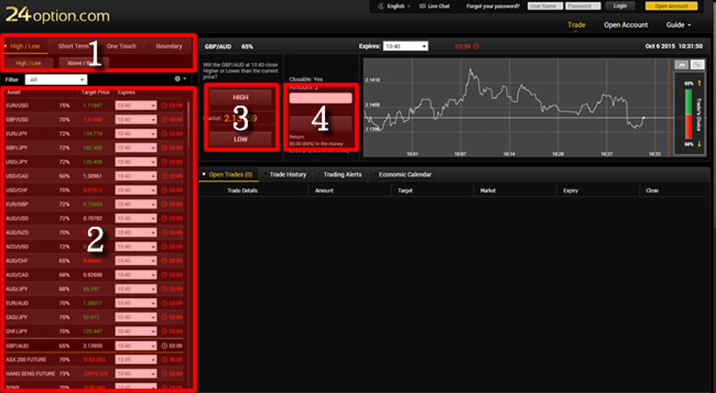Click the LOW trade button
The image size is (716, 393).
(x=241, y=139)
